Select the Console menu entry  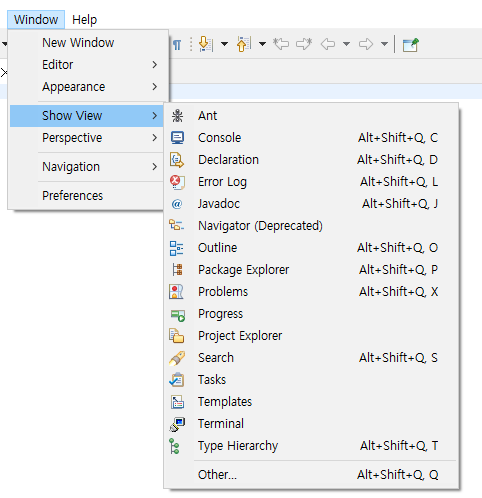click(312, 138)
